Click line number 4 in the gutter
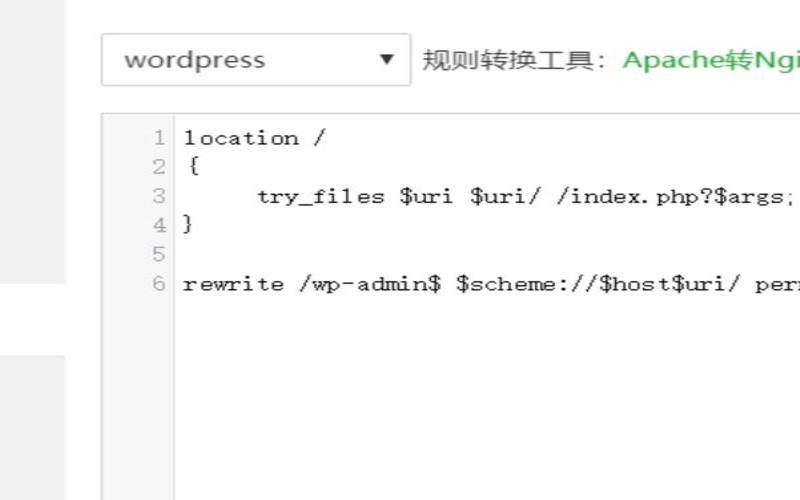 point(159,225)
